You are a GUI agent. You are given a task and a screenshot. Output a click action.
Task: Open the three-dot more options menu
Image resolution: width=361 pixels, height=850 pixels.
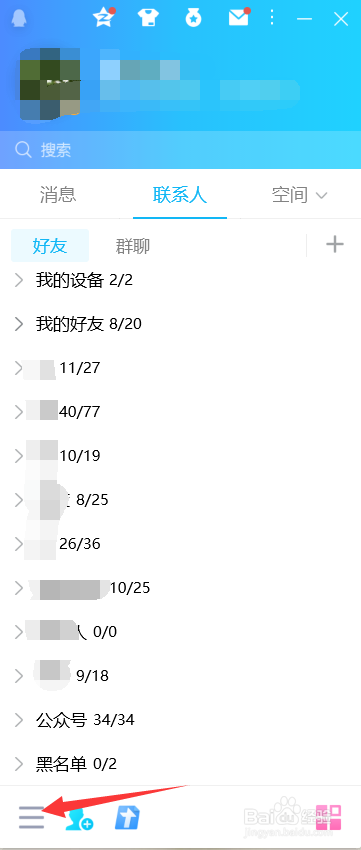pos(272,18)
